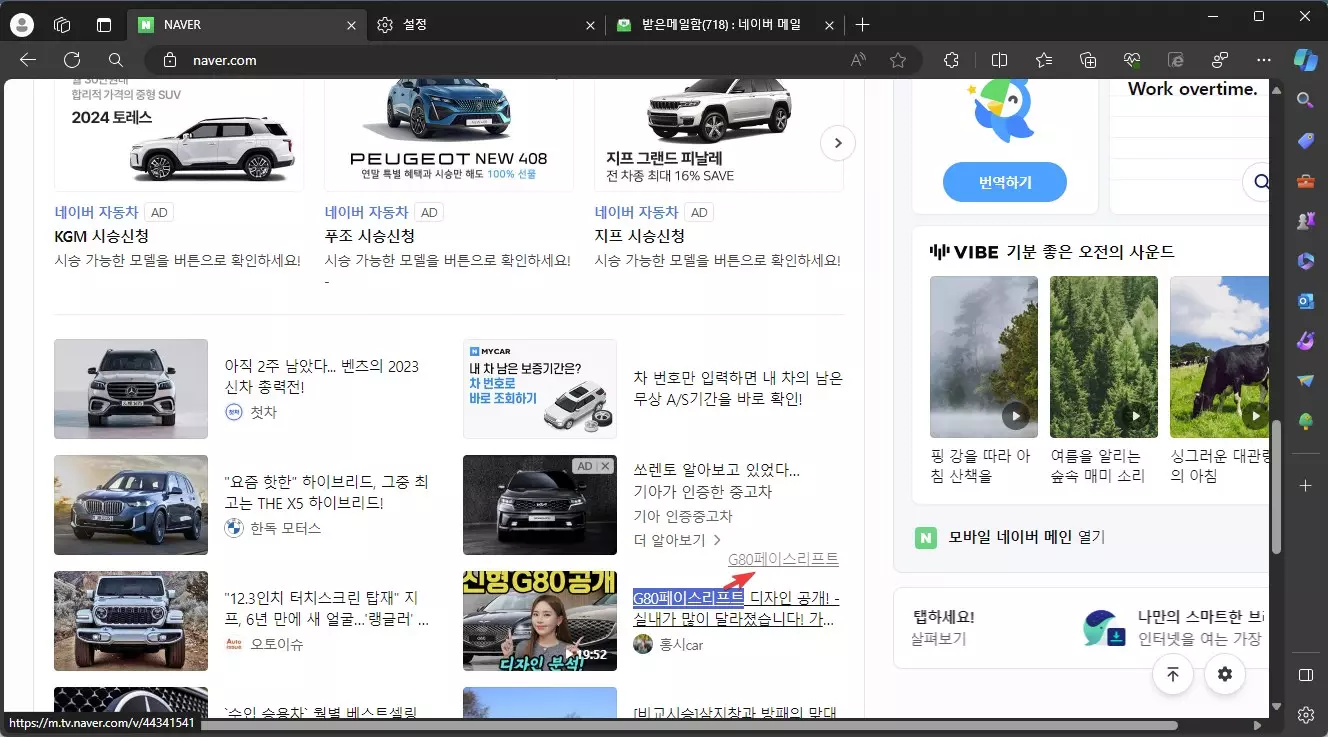1328x737 pixels.
Task: Reload the page using the refresh icon
Action: coord(70,59)
